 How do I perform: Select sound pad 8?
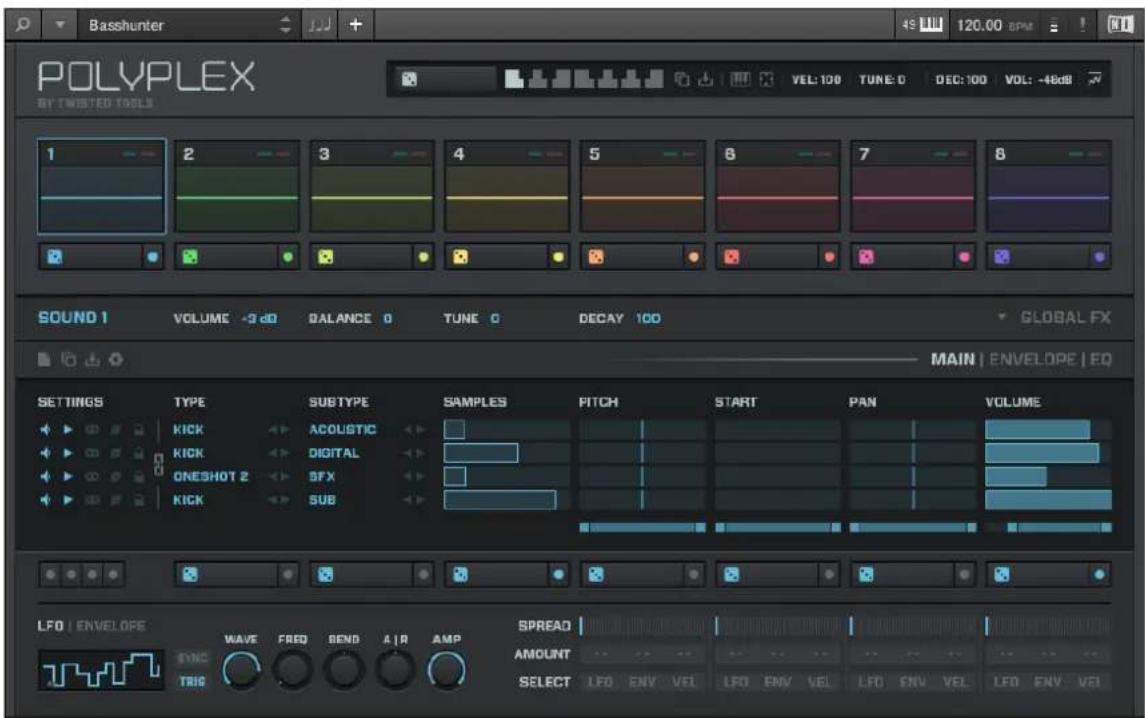[x=1049, y=186]
